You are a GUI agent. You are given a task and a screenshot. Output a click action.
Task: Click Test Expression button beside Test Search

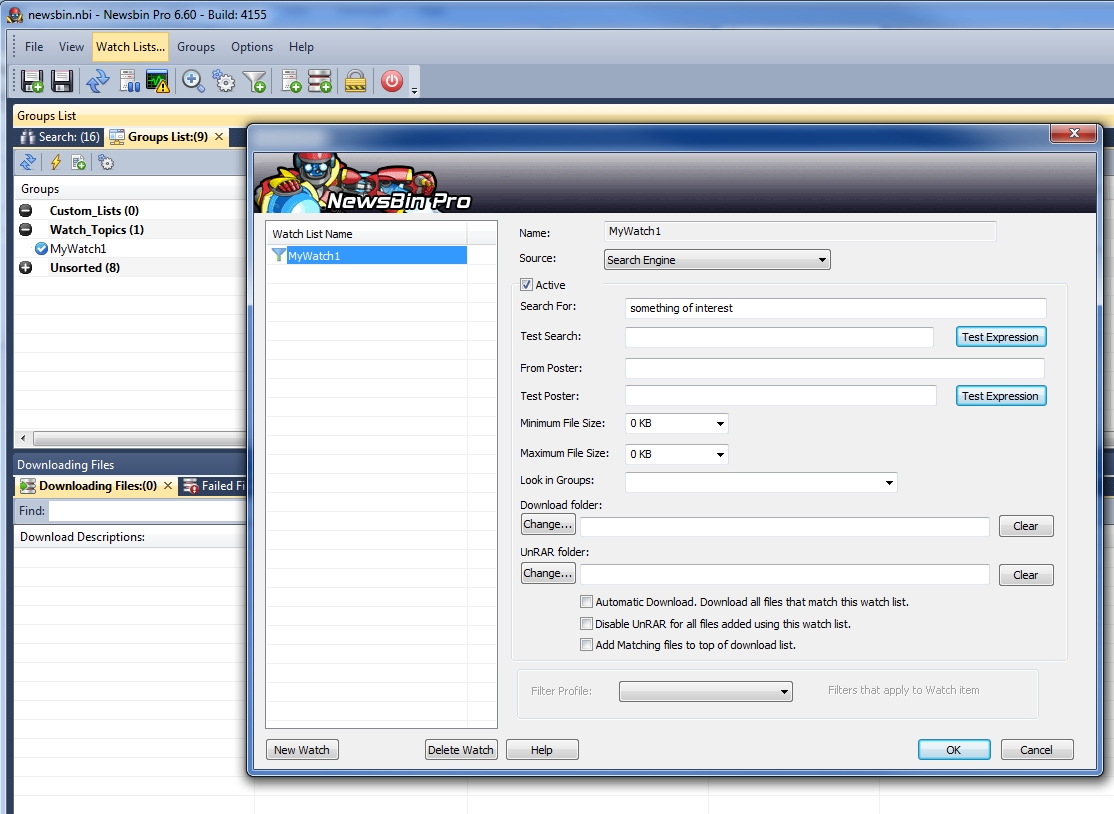(1000, 337)
